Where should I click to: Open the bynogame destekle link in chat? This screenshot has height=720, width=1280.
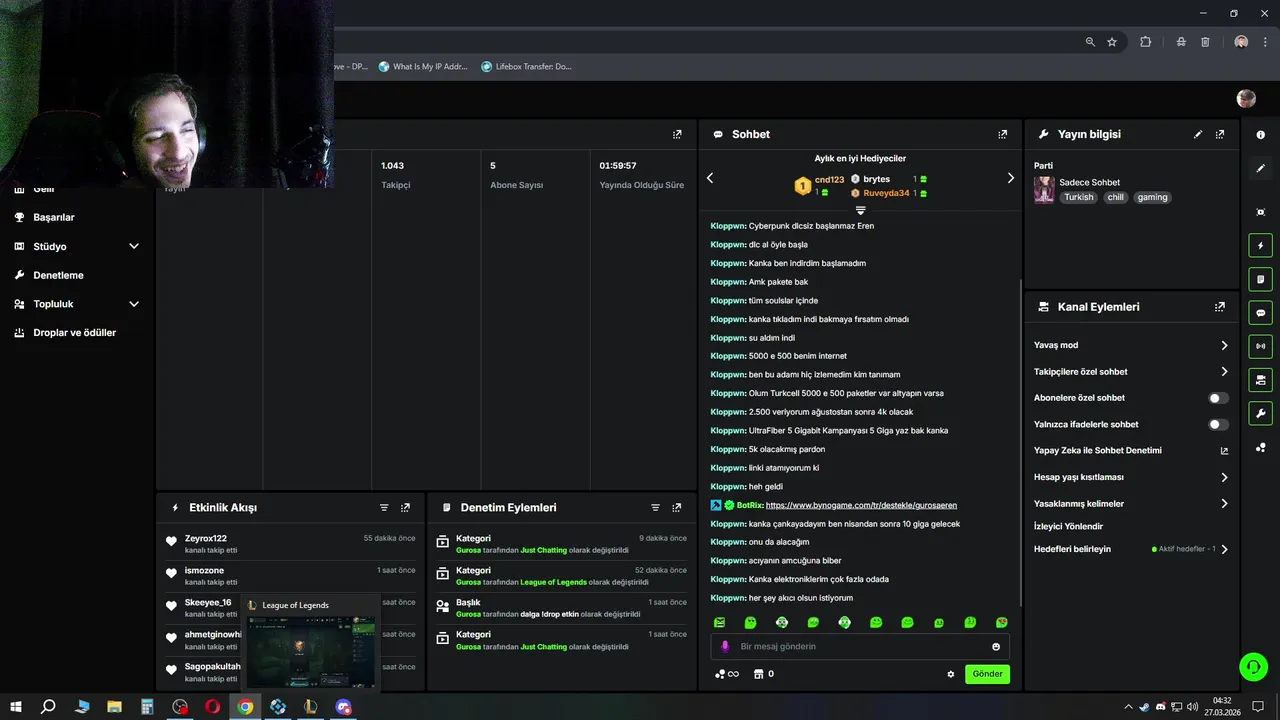(x=861, y=505)
